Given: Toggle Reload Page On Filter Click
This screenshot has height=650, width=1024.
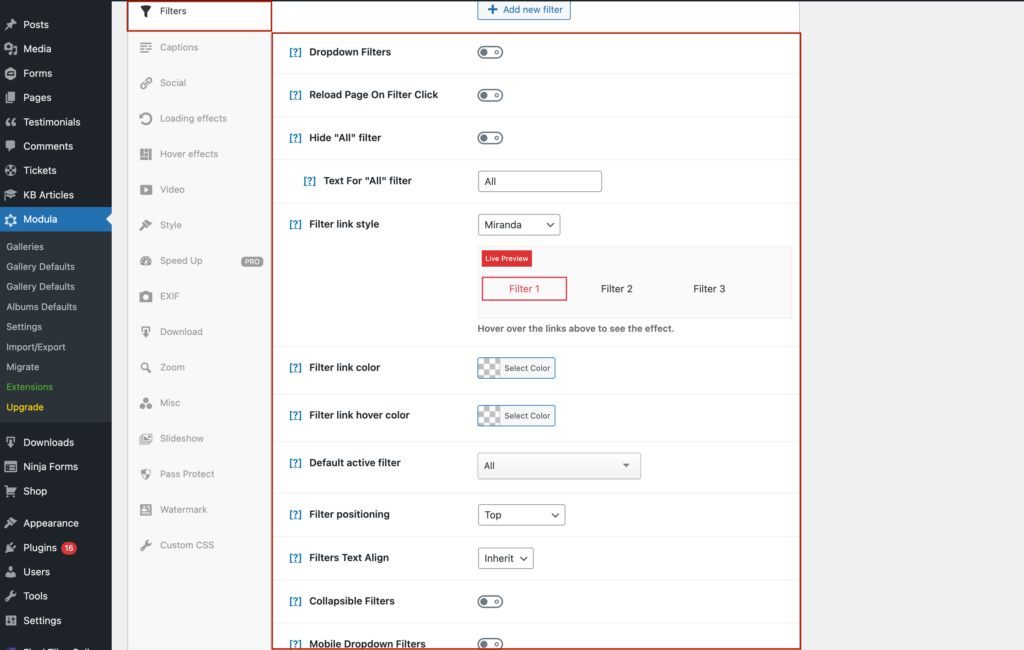Looking at the screenshot, I should [x=490, y=95].
